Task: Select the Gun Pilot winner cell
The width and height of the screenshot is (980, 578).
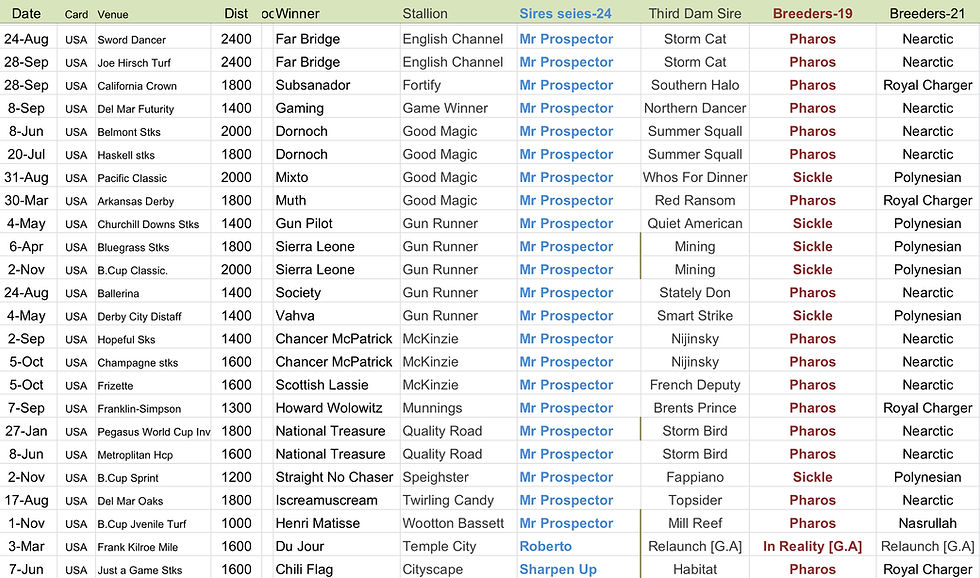Action: coord(304,223)
